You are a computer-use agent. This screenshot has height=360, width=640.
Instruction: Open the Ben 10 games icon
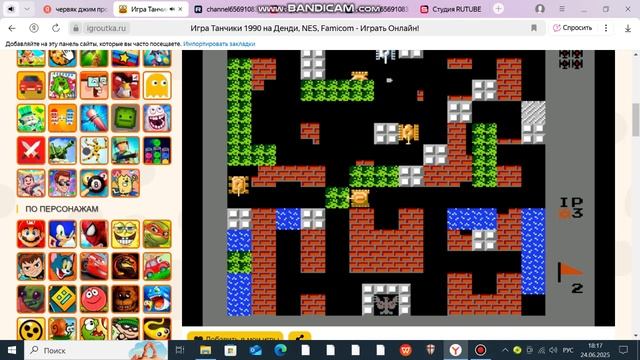coord(31,267)
